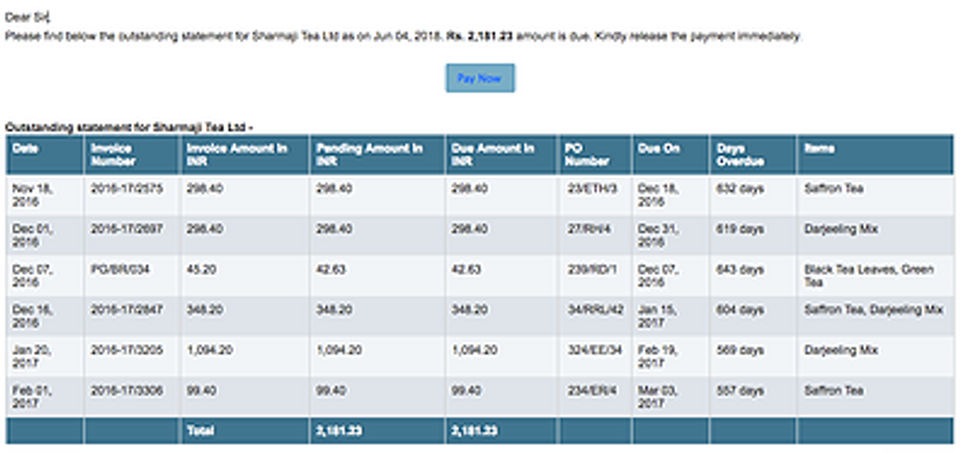
Task: Click 'Darjeeling Mix' item in Jan 20 row
Action: (841, 351)
